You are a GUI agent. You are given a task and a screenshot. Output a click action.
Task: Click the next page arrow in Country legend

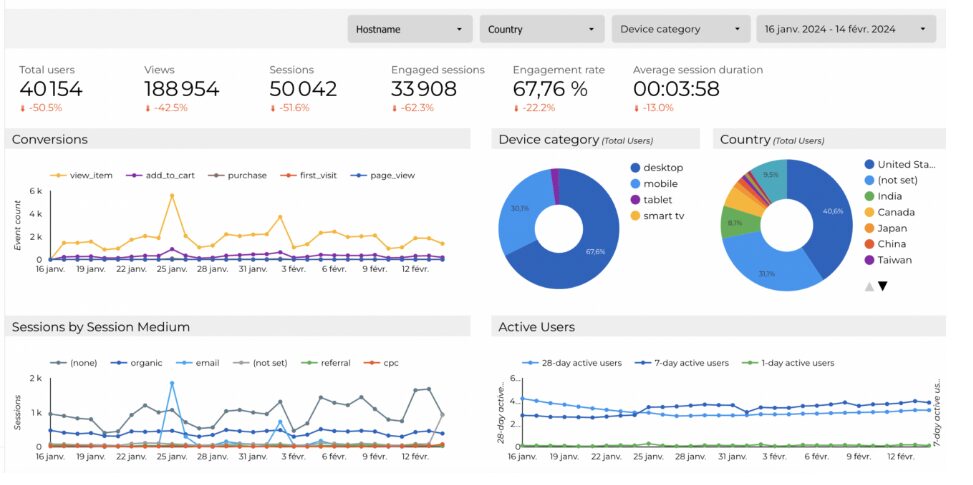click(883, 286)
